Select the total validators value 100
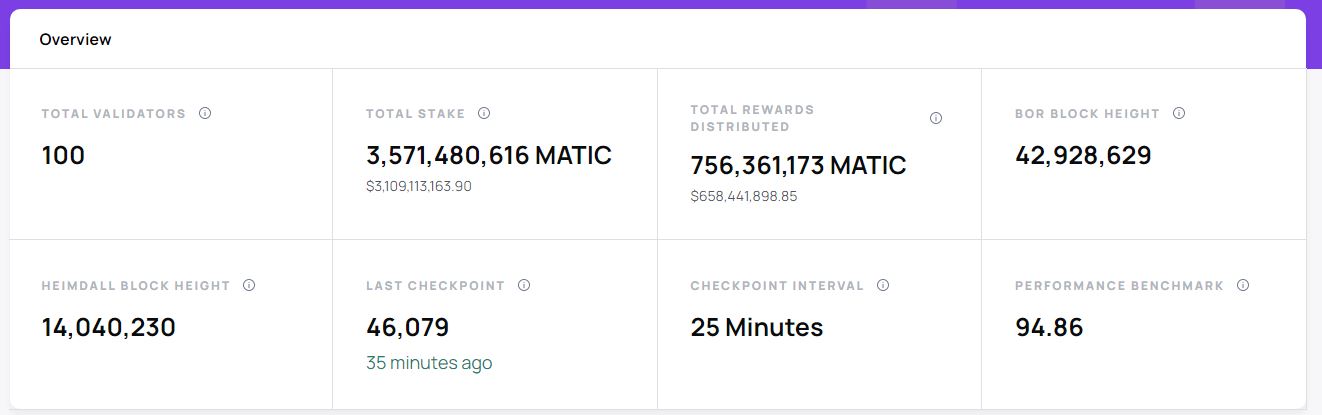The image size is (1322, 415). point(64,156)
